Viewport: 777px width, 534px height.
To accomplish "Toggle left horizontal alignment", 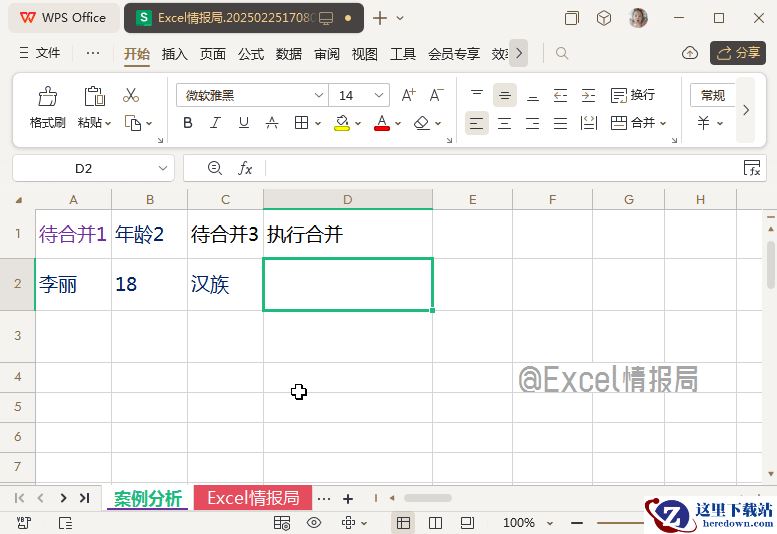I will point(477,123).
